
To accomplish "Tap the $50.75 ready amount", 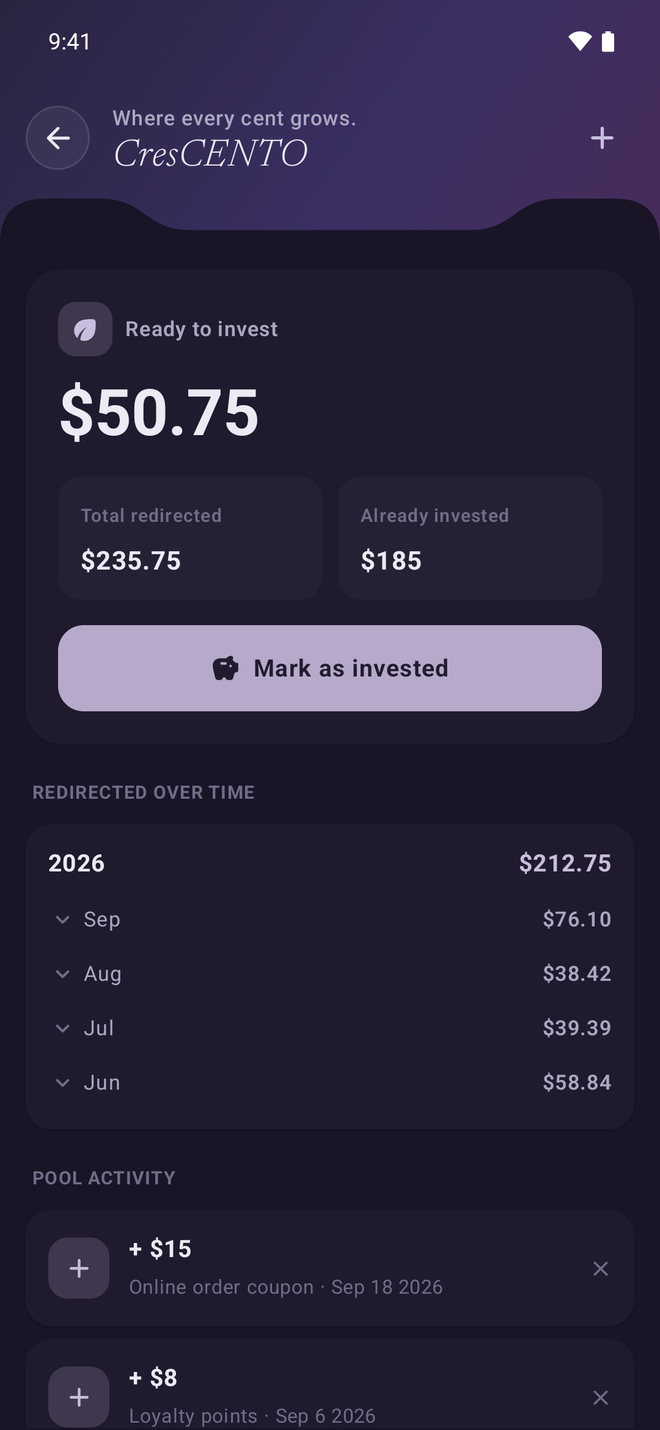I will 160,412.
